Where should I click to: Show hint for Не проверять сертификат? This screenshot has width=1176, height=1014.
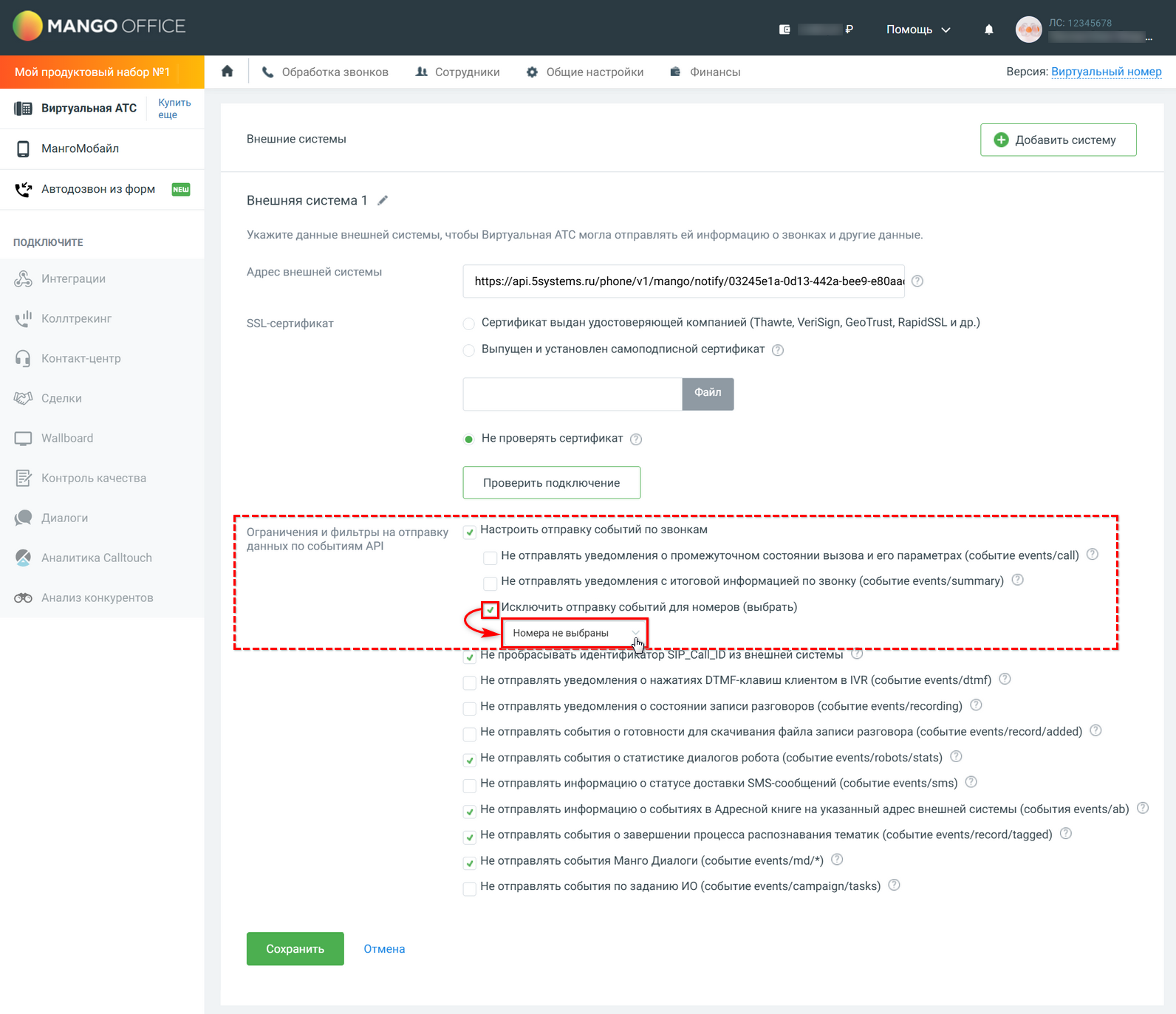click(x=636, y=439)
